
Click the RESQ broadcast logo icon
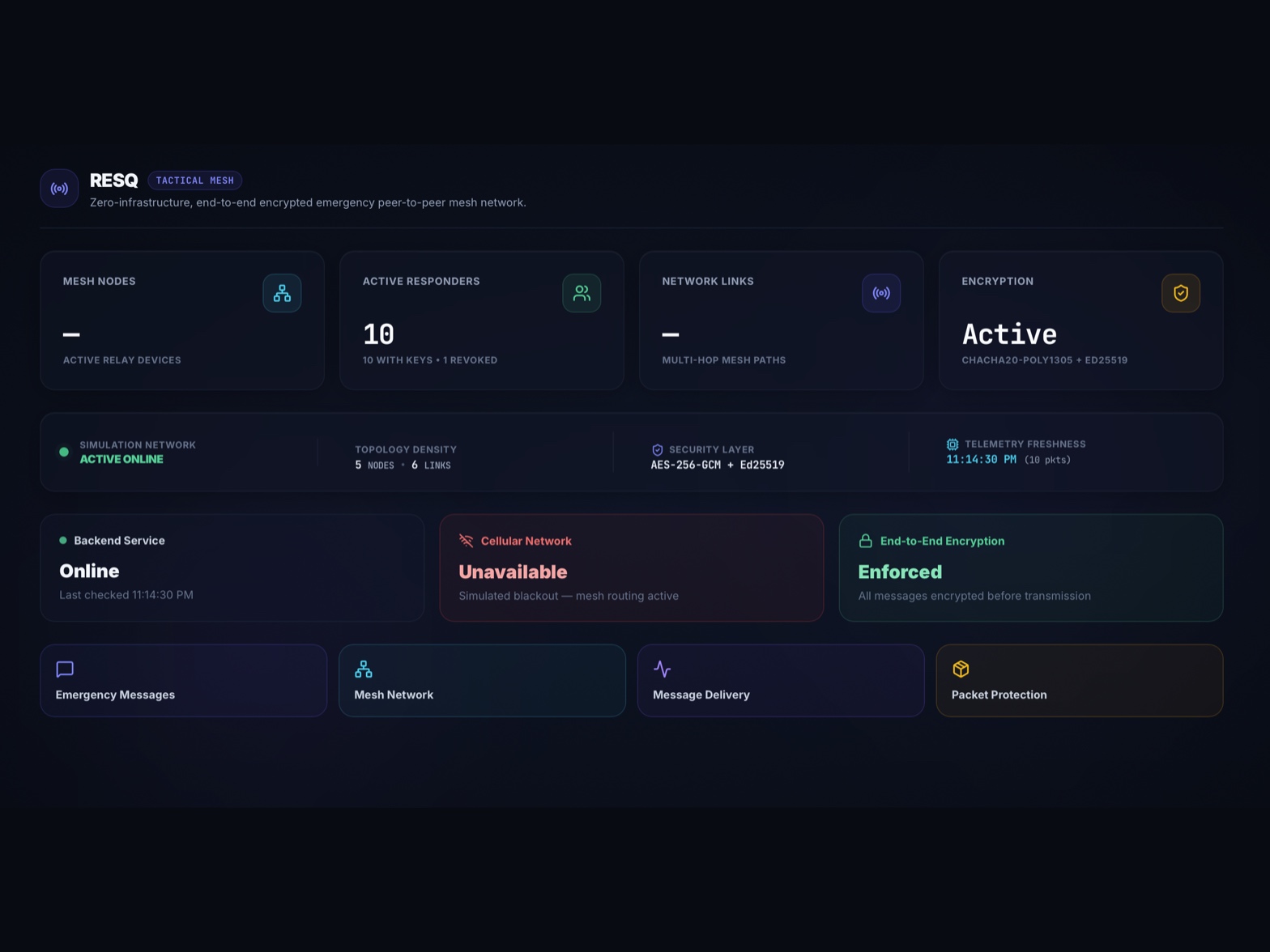59,189
